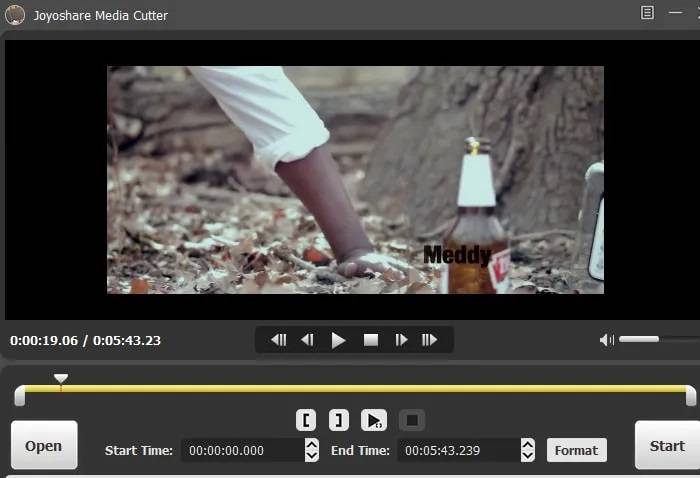The image size is (700, 478).
Task: Click the Open button
Action: (x=44, y=445)
